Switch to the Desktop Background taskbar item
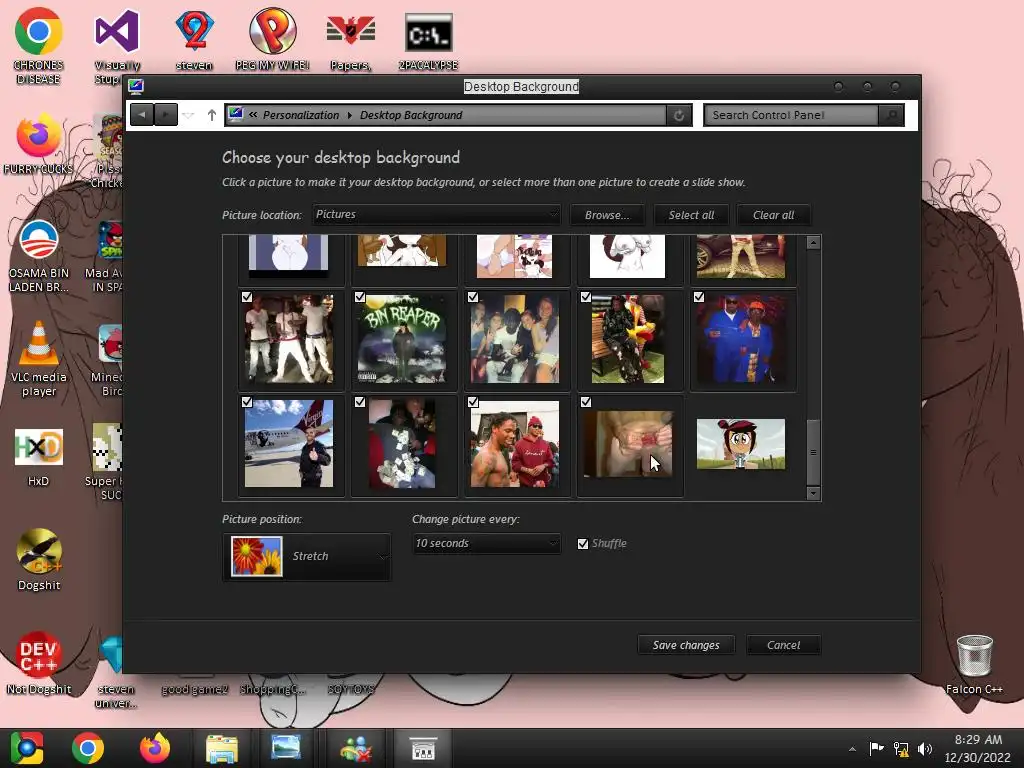Image resolution: width=1024 pixels, height=768 pixels. 423,748
